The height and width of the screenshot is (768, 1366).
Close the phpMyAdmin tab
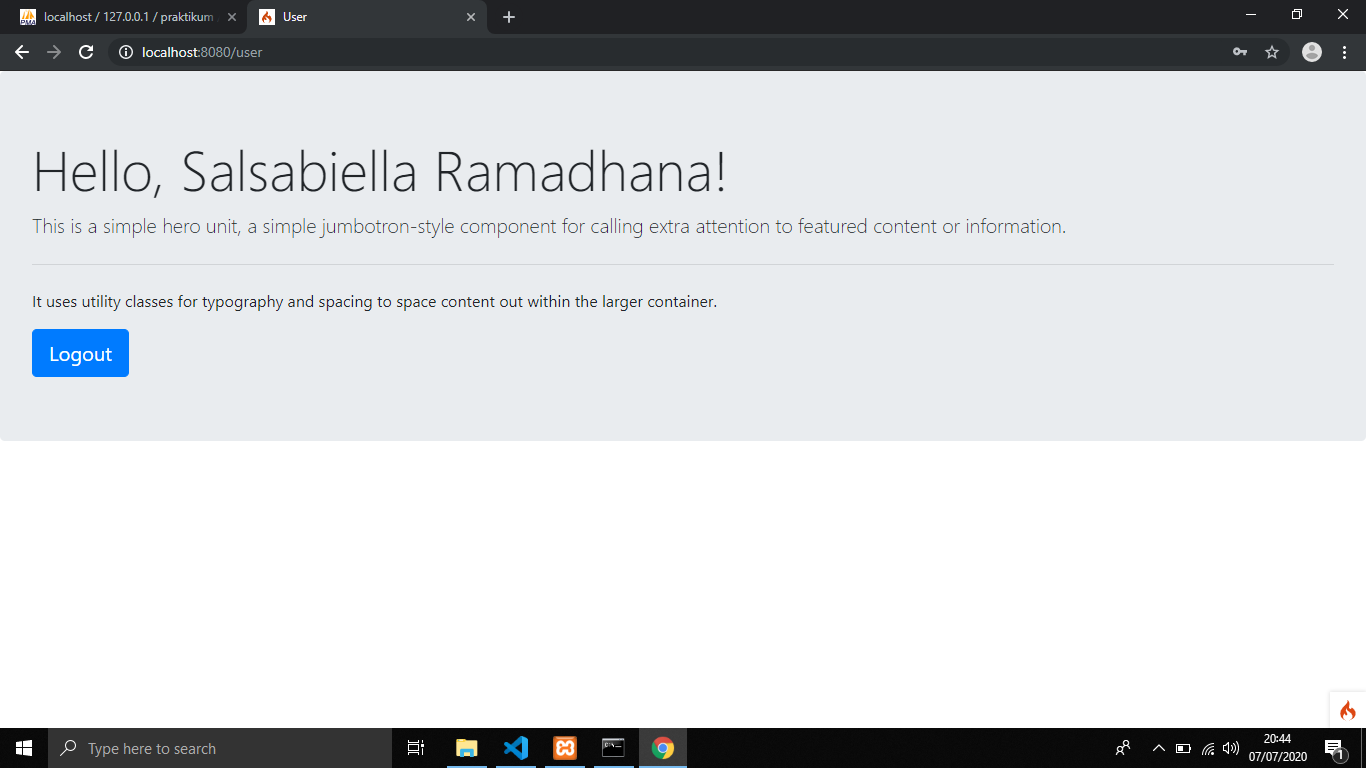pos(232,17)
